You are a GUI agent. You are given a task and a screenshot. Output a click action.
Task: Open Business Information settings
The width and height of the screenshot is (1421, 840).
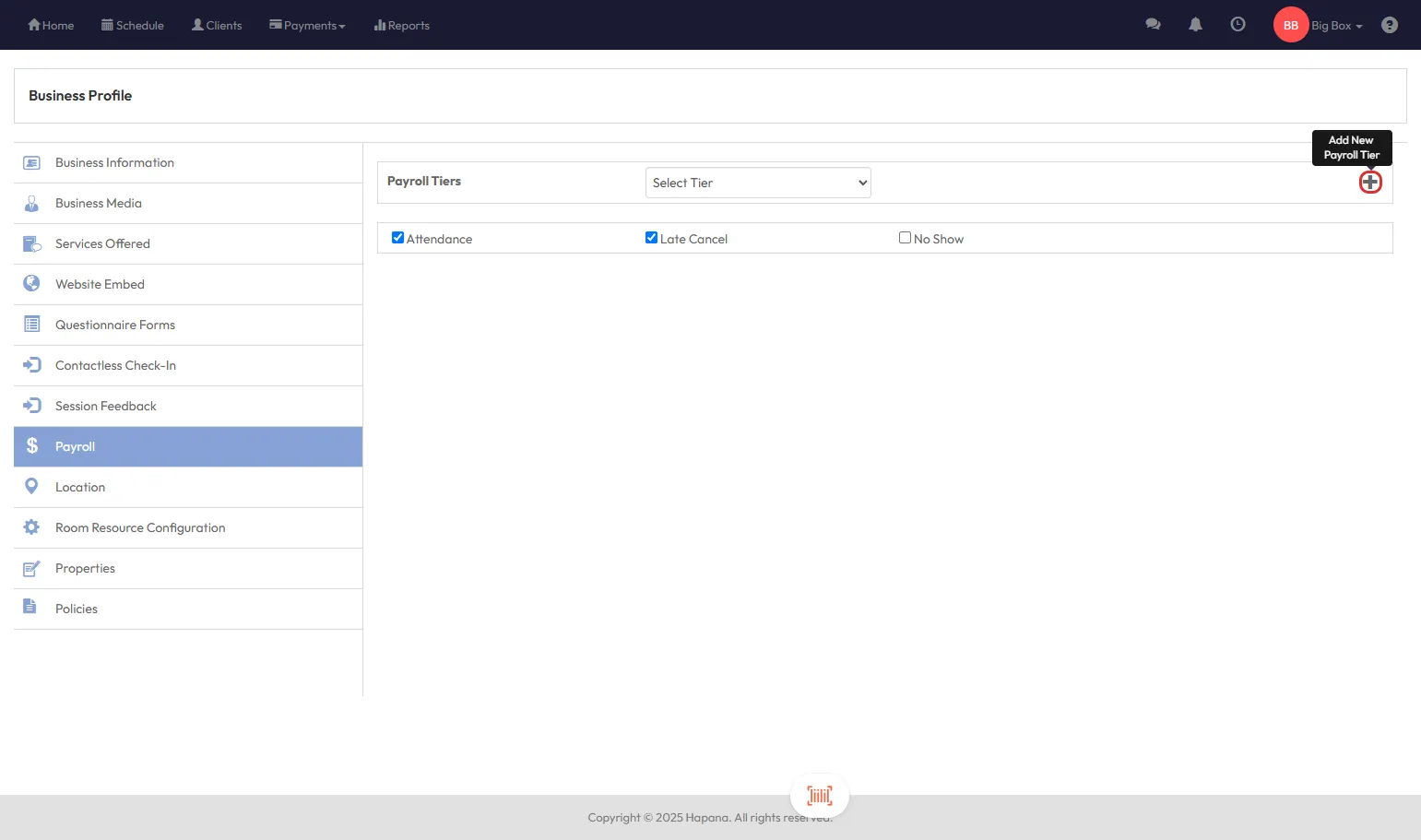[x=114, y=163]
